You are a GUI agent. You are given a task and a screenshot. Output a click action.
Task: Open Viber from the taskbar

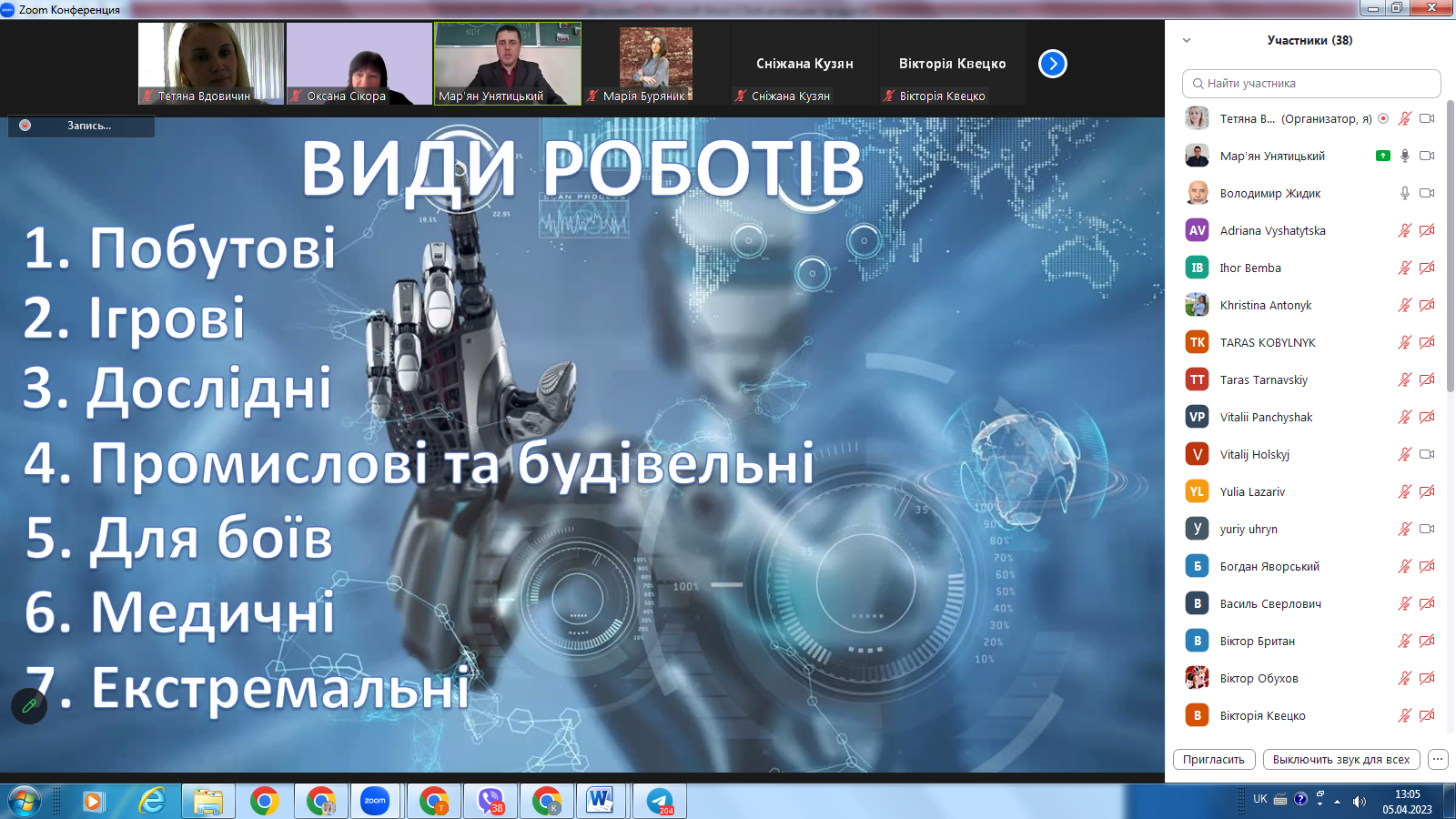[x=490, y=801]
